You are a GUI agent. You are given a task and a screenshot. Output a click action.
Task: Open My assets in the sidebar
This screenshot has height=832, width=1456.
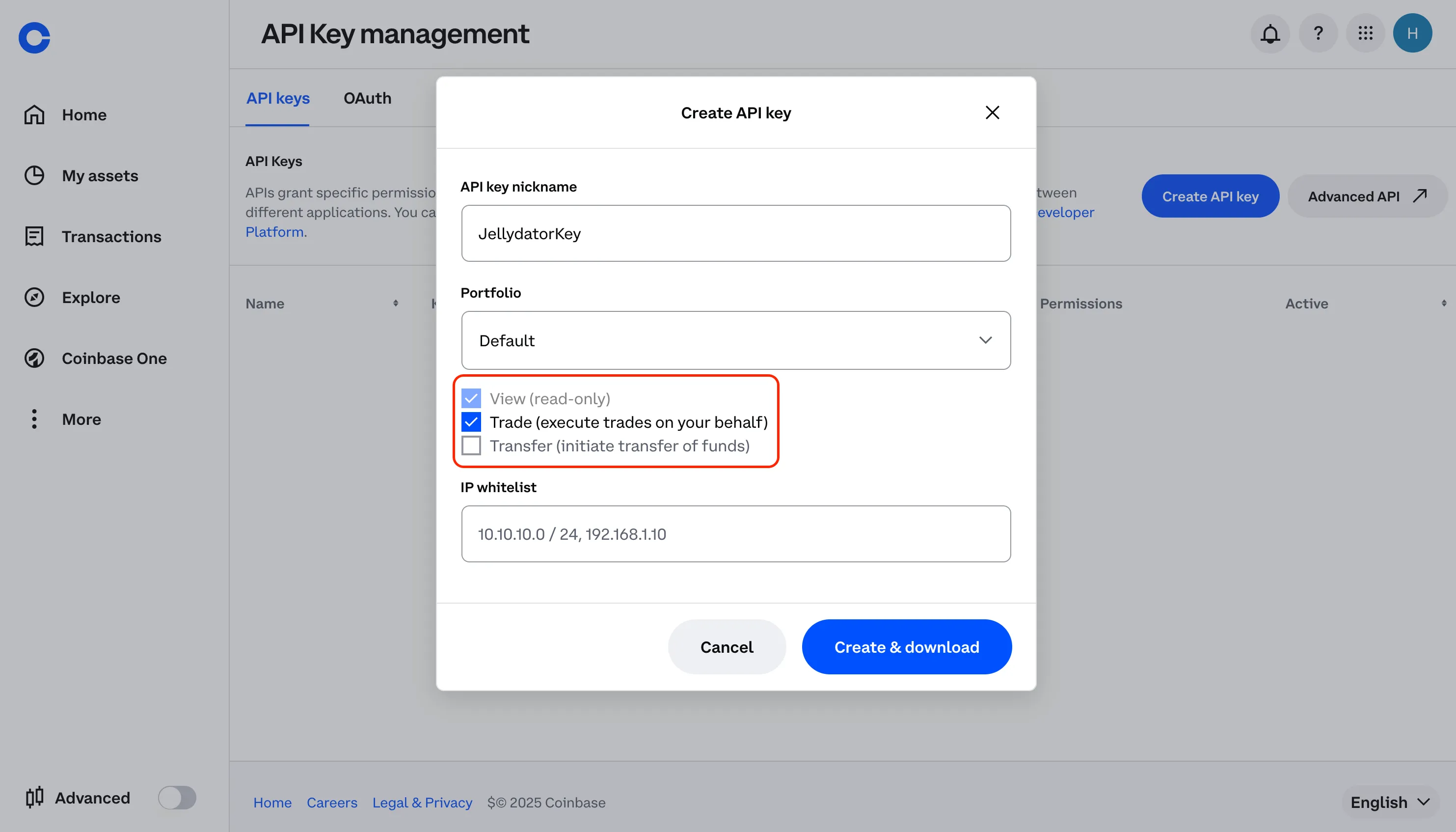81,175
